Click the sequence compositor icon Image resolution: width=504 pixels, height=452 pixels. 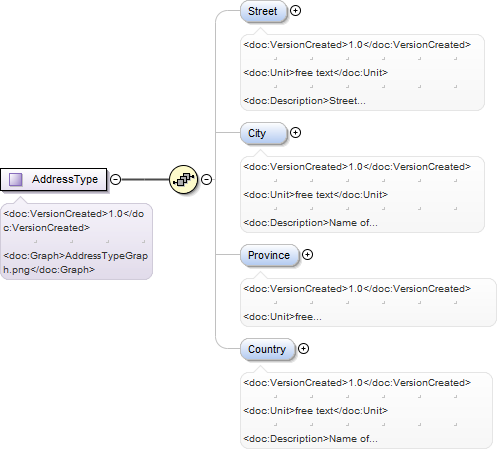pyautogui.click(x=183, y=179)
